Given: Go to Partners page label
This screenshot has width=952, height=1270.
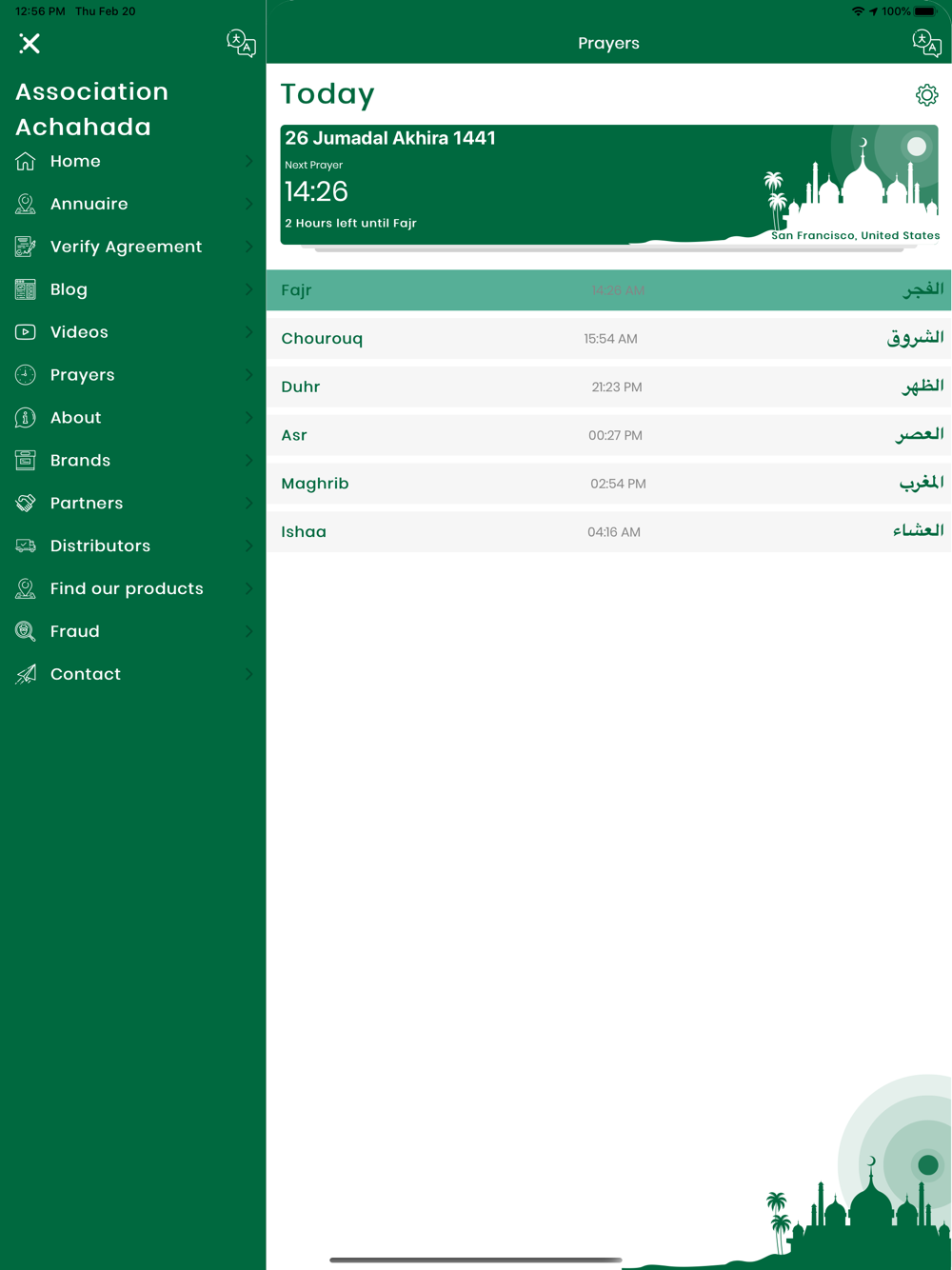Looking at the screenshot, I should click(x=87, y=503).
